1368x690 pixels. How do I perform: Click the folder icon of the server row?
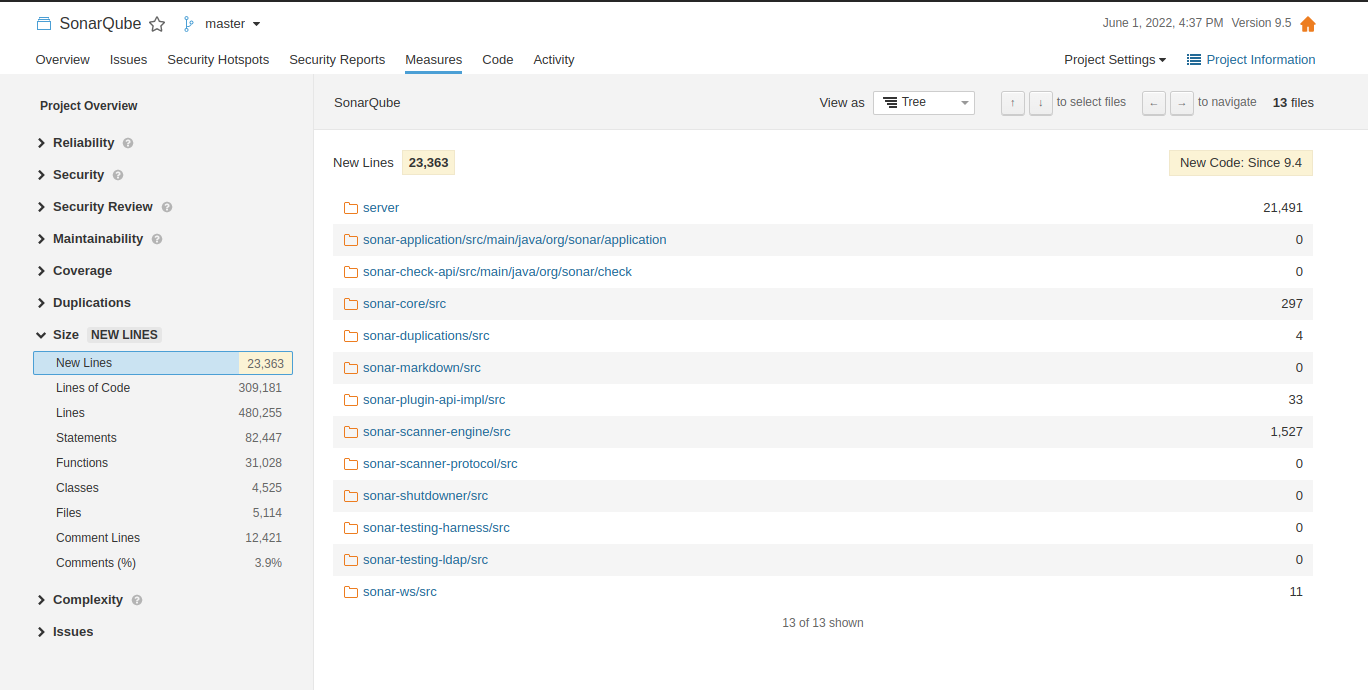(351, 208)
